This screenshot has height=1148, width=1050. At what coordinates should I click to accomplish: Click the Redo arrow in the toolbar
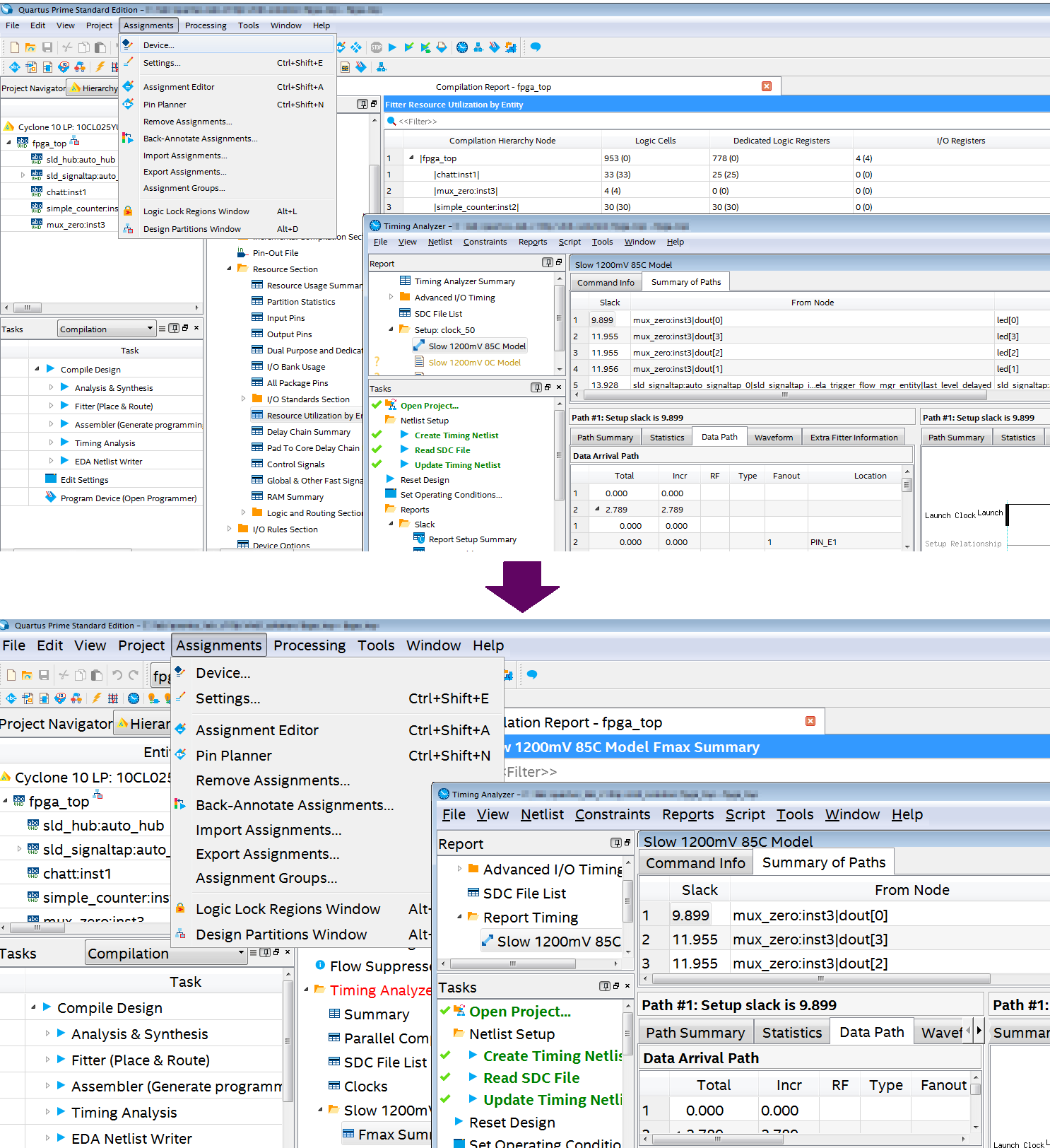134,675
